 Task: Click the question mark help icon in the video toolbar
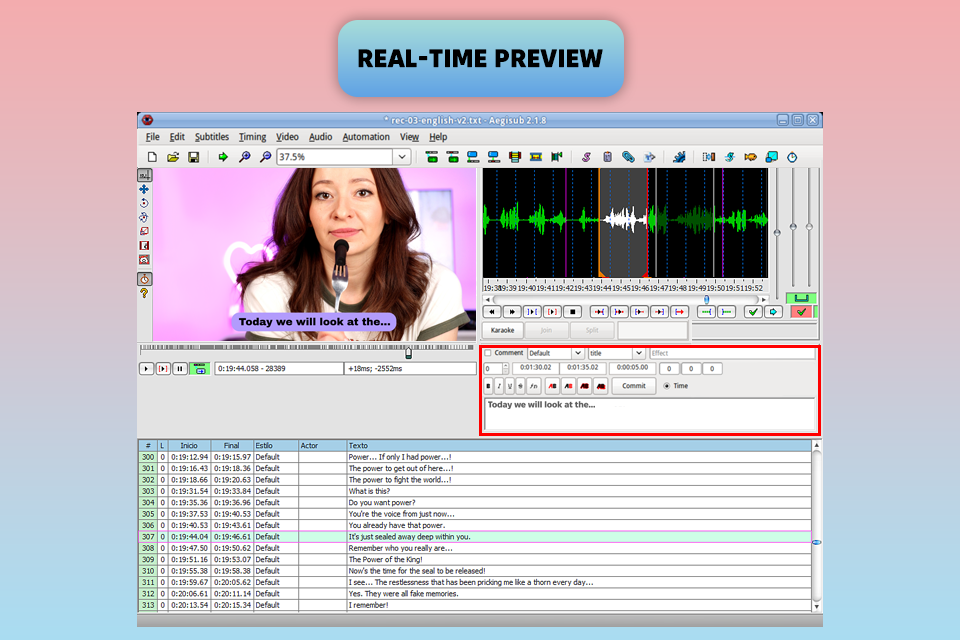click(144, 294)
